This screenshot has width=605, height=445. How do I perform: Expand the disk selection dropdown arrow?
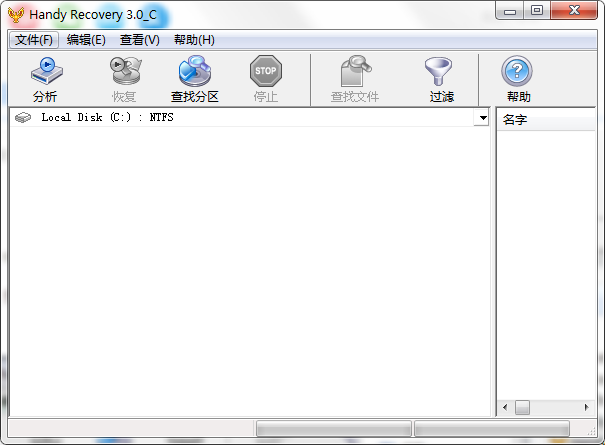point(483,118)
